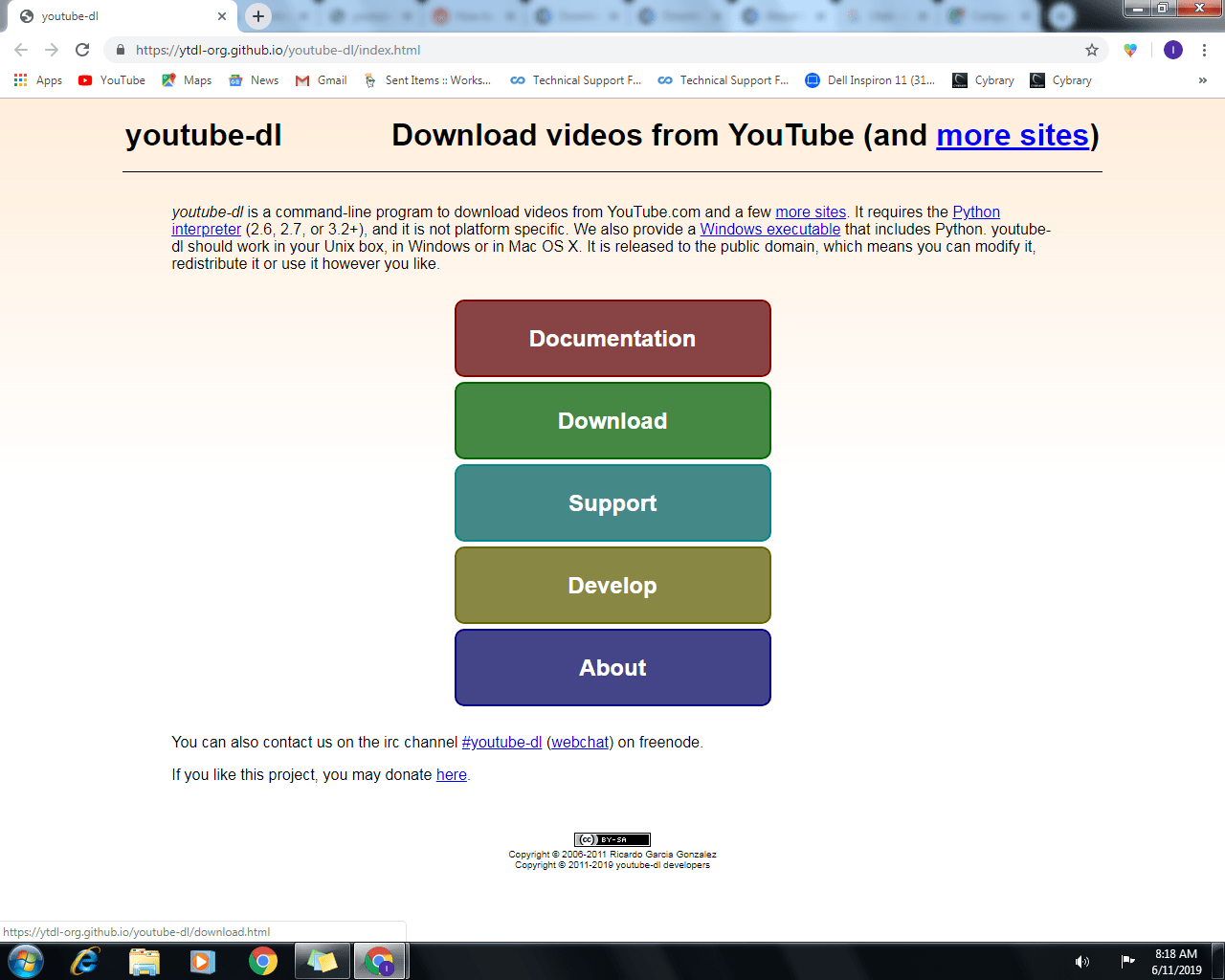1225x980 pixels.
Task: Reload the page with the refresh icon
Action: [82, 50]
